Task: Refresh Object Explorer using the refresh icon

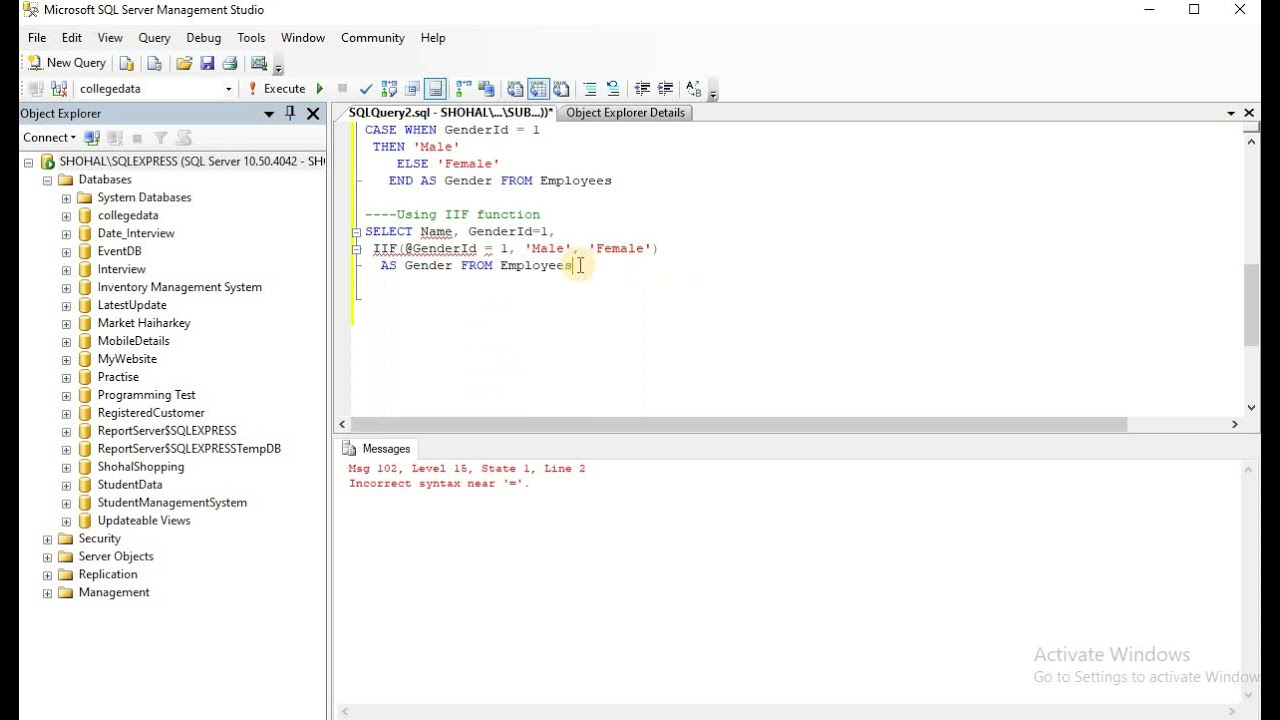Action: (183, 138)
